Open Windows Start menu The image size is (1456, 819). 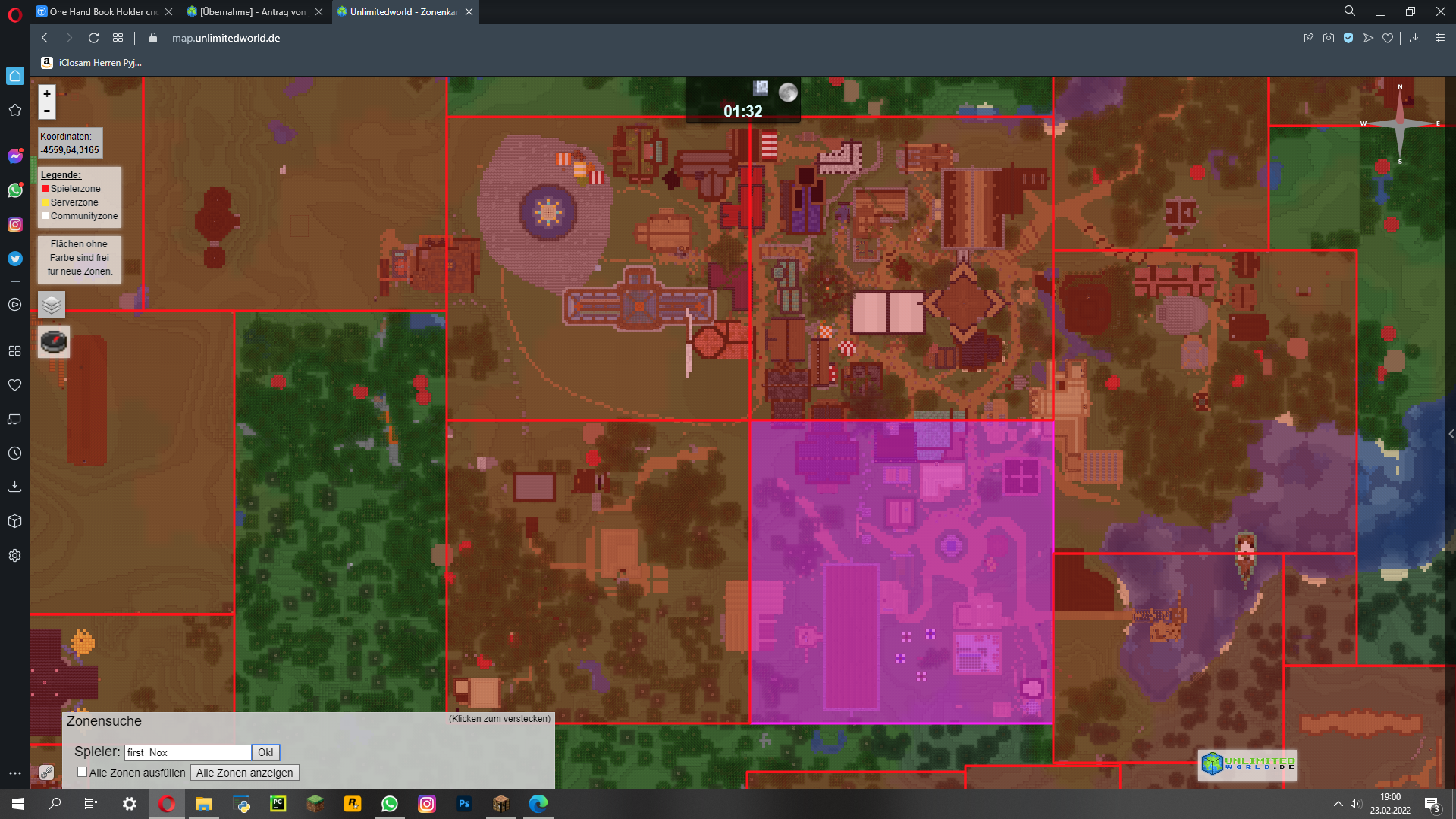(18, 804)
